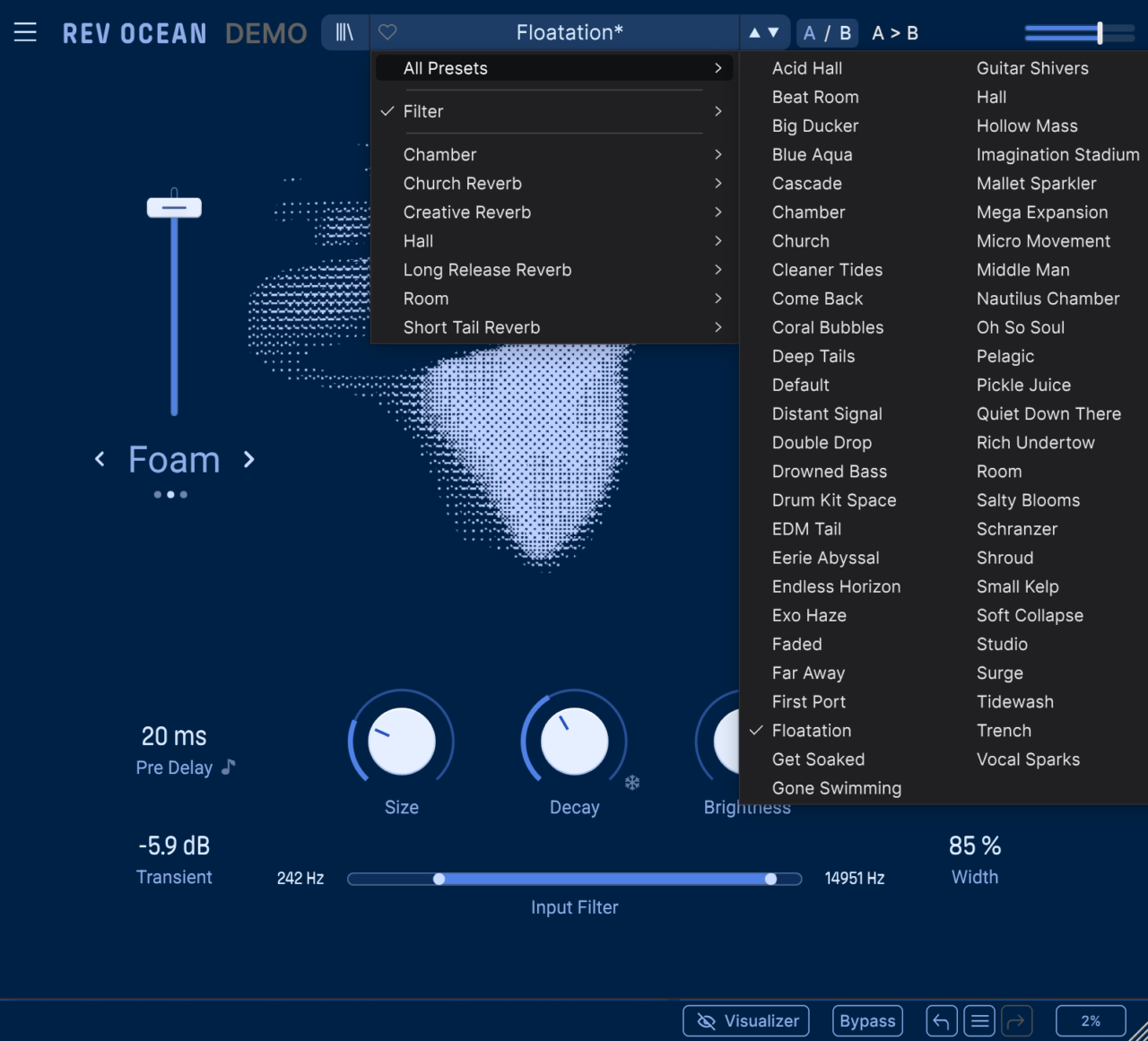This screenshot has width=1148, height=1041.
Task: Select the Mega Expansion preset
Action: coord(1042,213)
